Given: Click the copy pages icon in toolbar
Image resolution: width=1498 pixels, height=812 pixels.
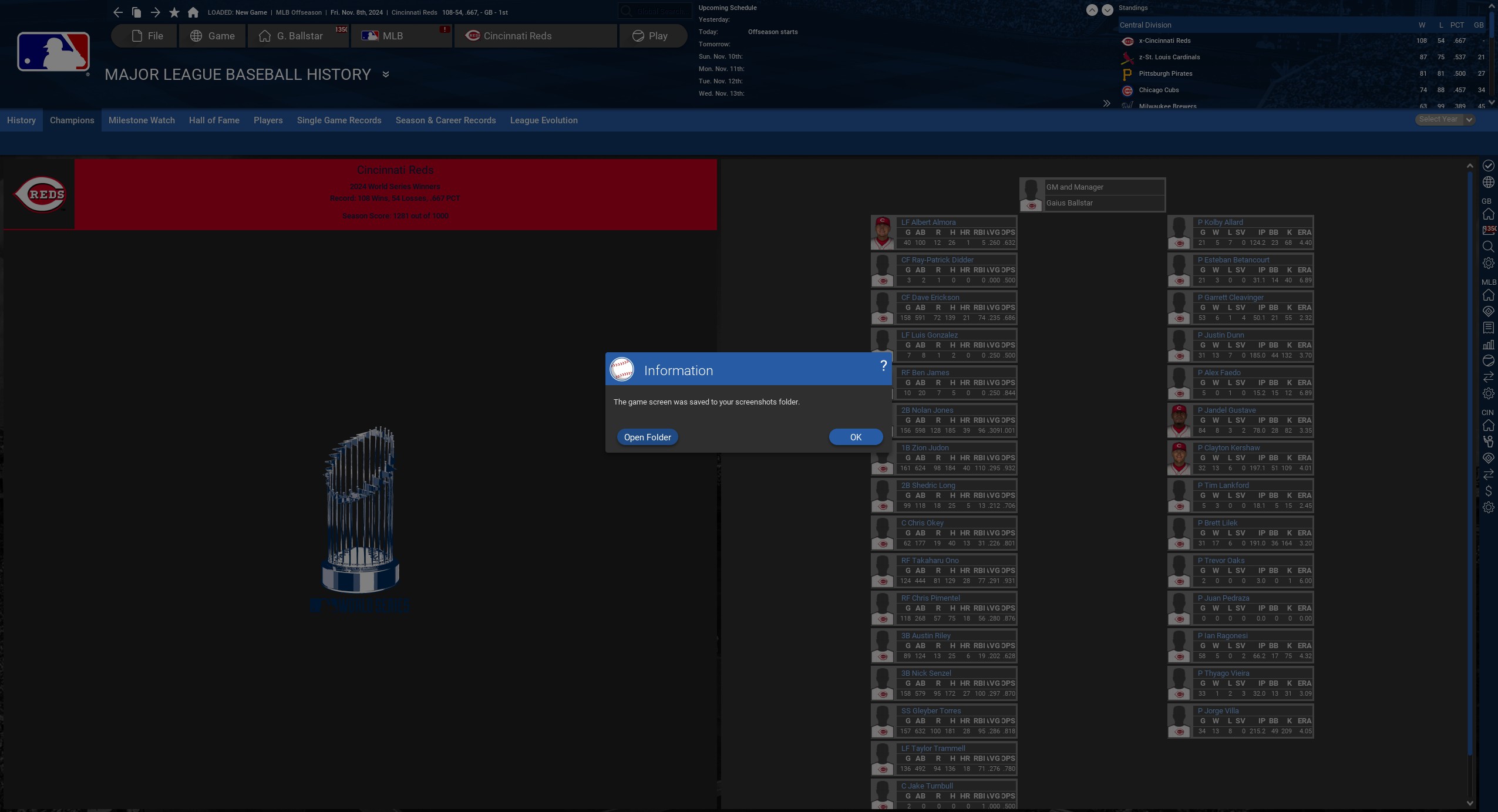Looking at the screenshot, I should [x=136, y=12].
